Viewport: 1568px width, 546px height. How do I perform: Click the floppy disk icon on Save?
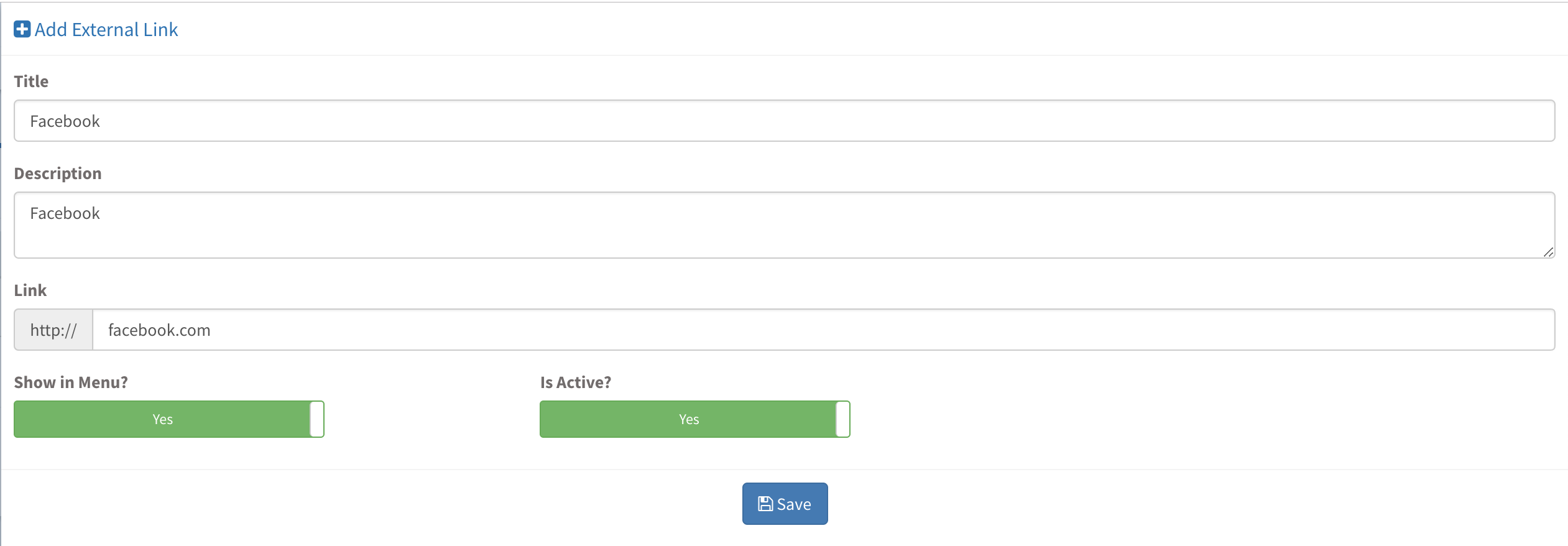[x=765, y=504]
